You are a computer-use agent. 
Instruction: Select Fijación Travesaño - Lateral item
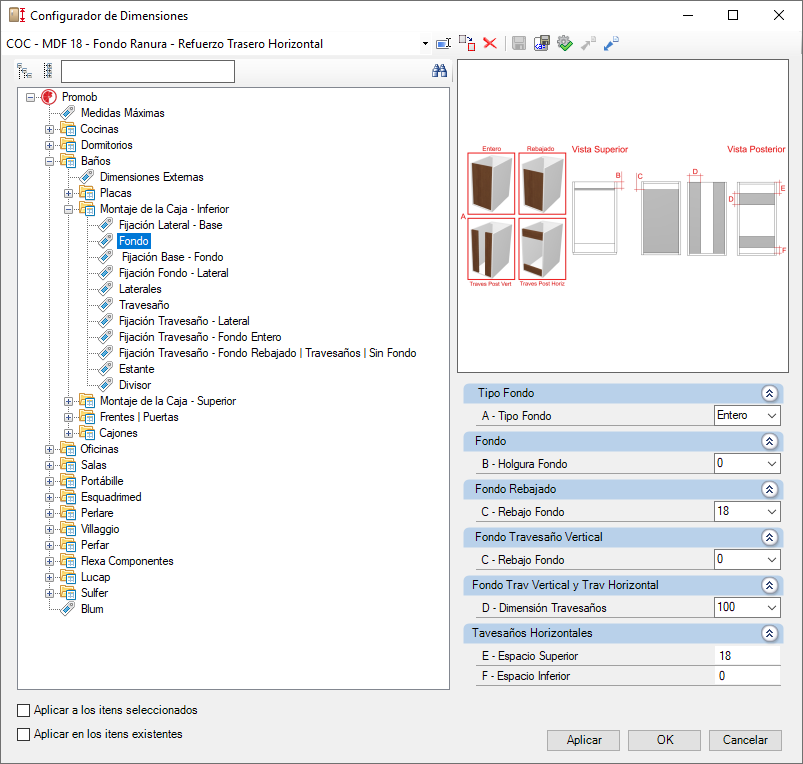coord(184,321)
